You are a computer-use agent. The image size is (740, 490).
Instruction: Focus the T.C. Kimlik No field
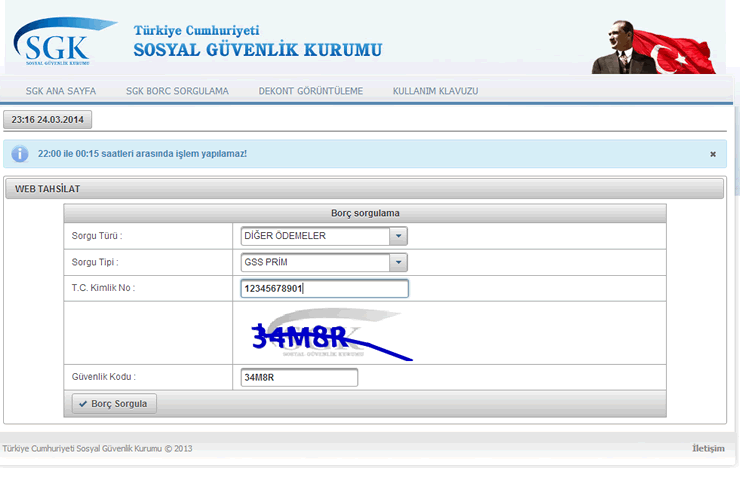(324, 289)
